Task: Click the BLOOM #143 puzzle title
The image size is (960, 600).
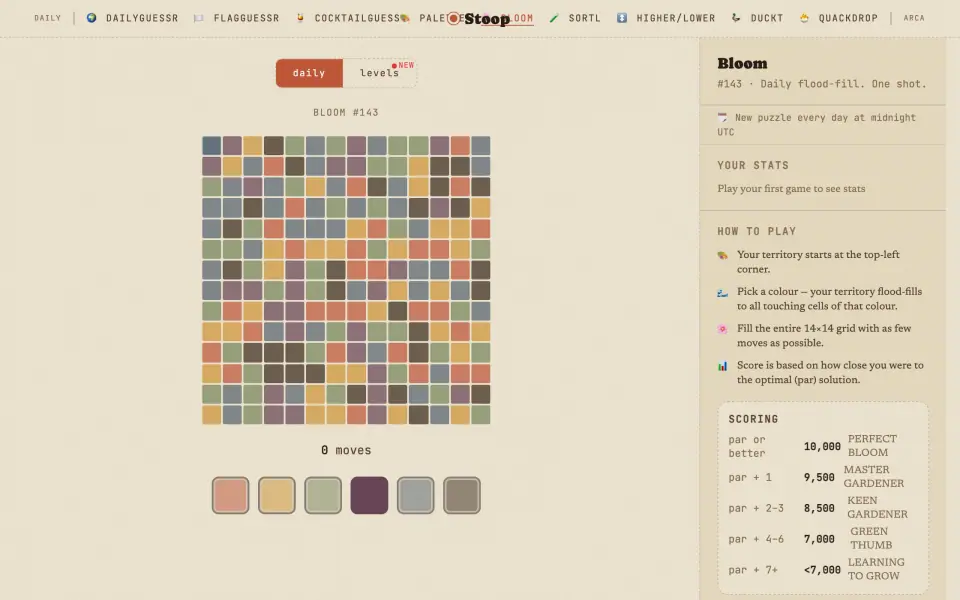Action: [346, 113]
